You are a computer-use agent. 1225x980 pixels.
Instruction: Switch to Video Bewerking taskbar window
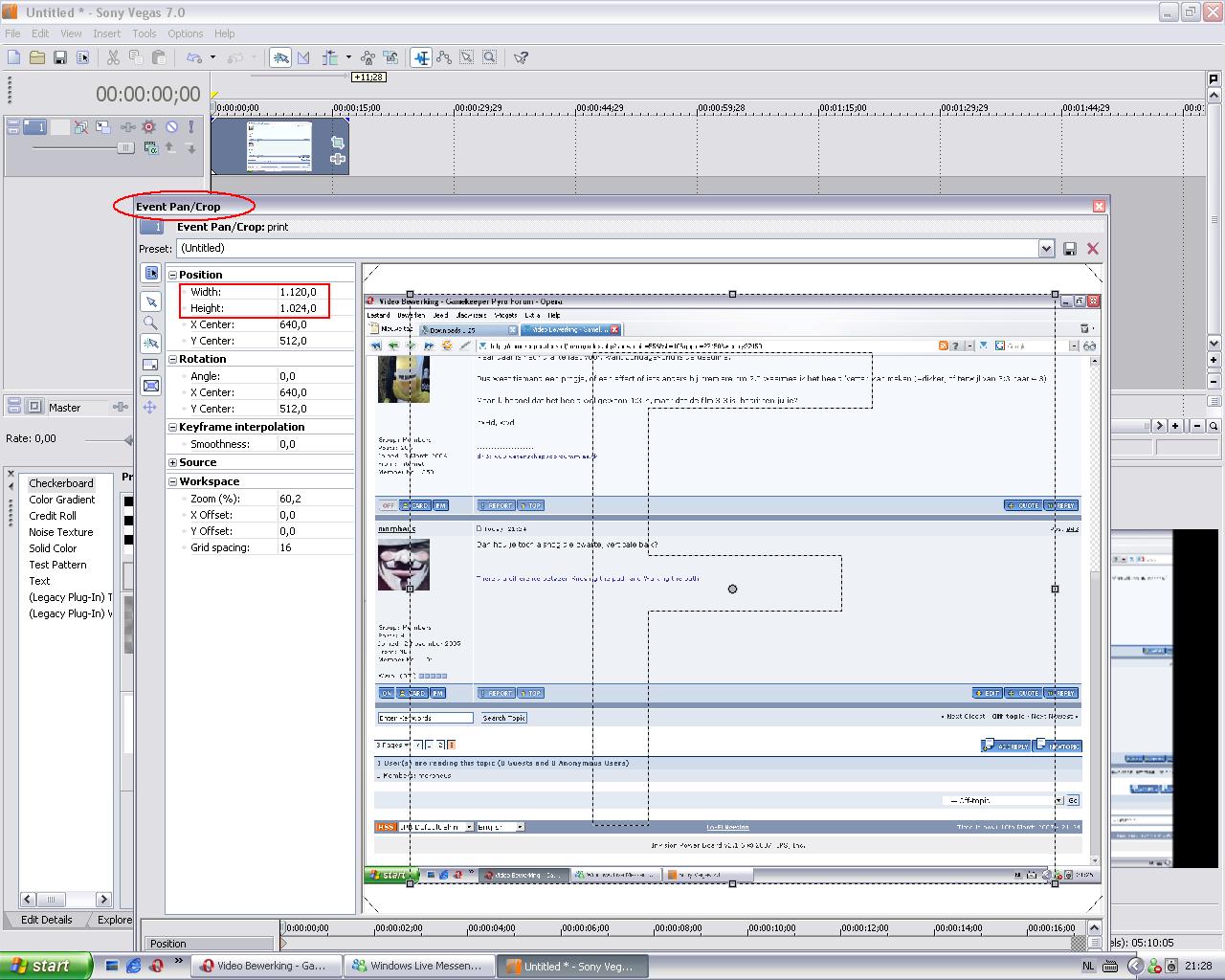click(x=264, y=966)
